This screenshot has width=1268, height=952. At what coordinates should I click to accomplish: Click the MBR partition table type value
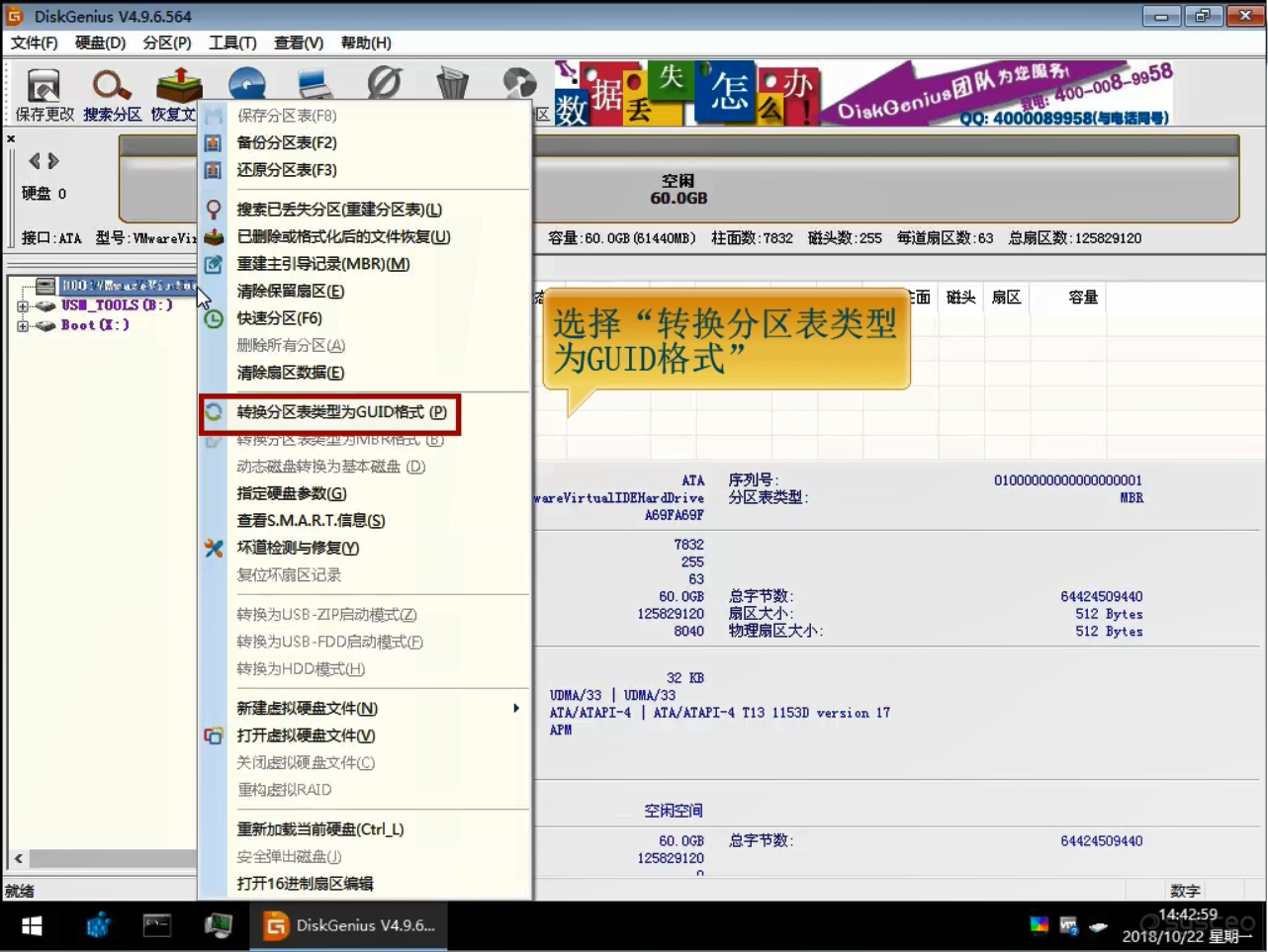click(x=1131, y=498)
